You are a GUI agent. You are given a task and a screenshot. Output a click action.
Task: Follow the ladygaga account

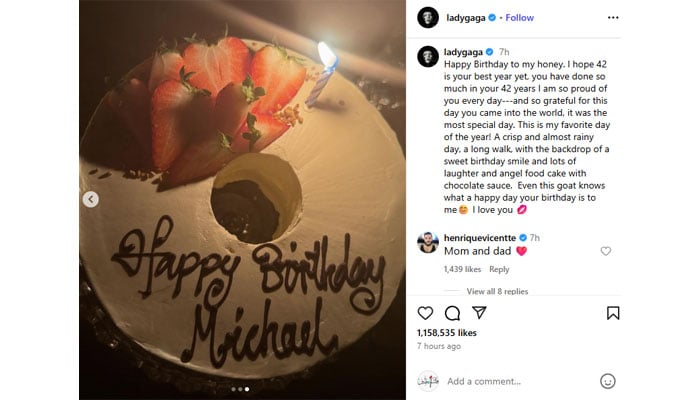(519, 17)
